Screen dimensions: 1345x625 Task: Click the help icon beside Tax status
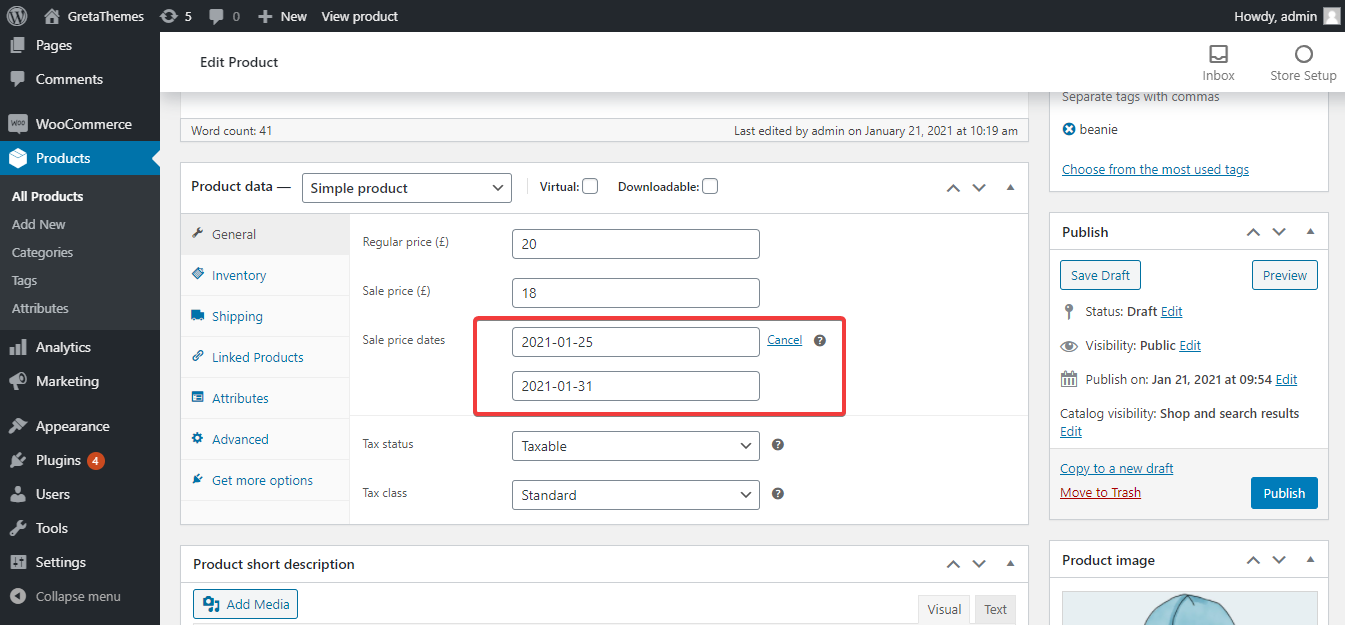(x=777, y=444)
